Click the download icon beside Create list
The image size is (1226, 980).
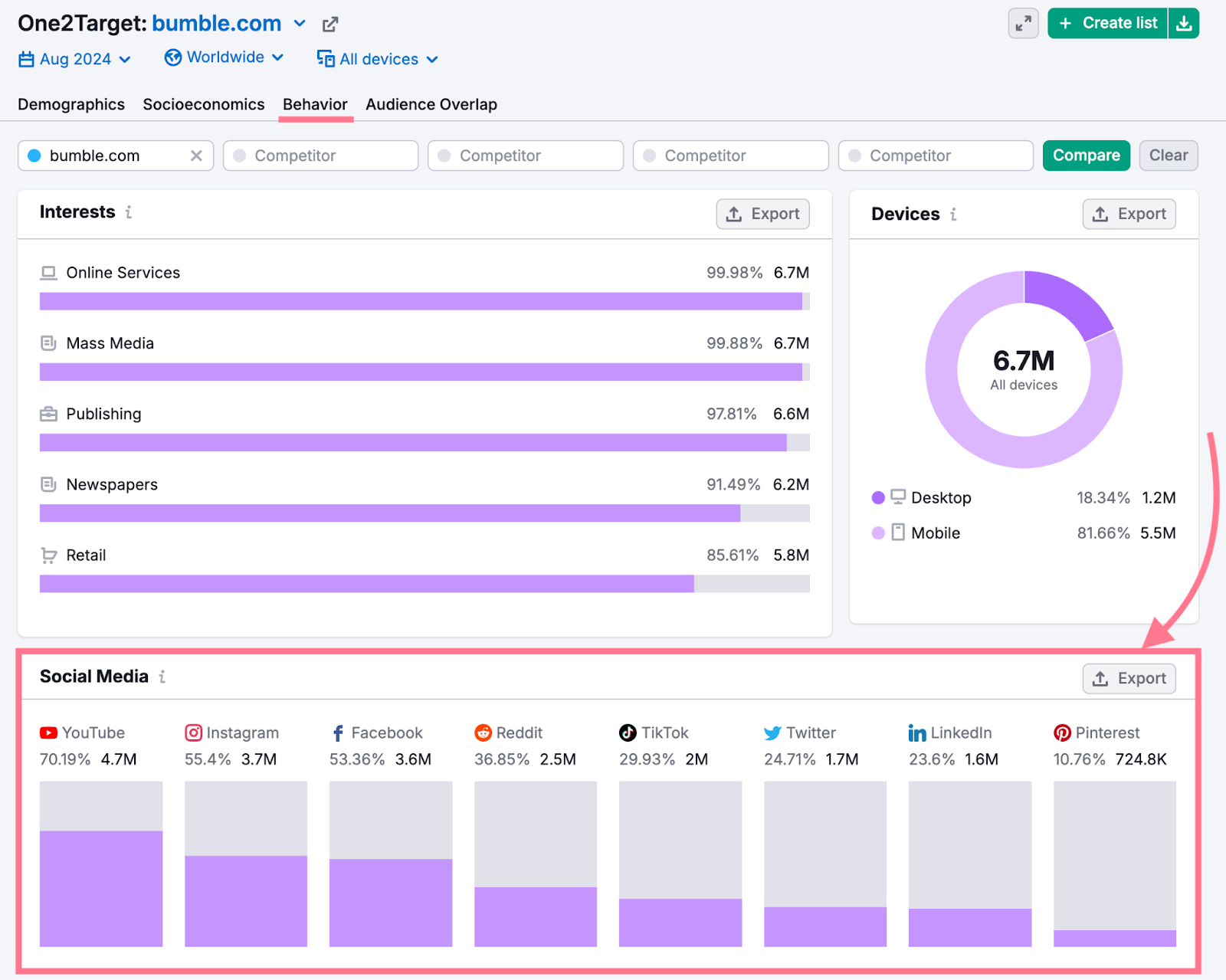click(1184, 24)
